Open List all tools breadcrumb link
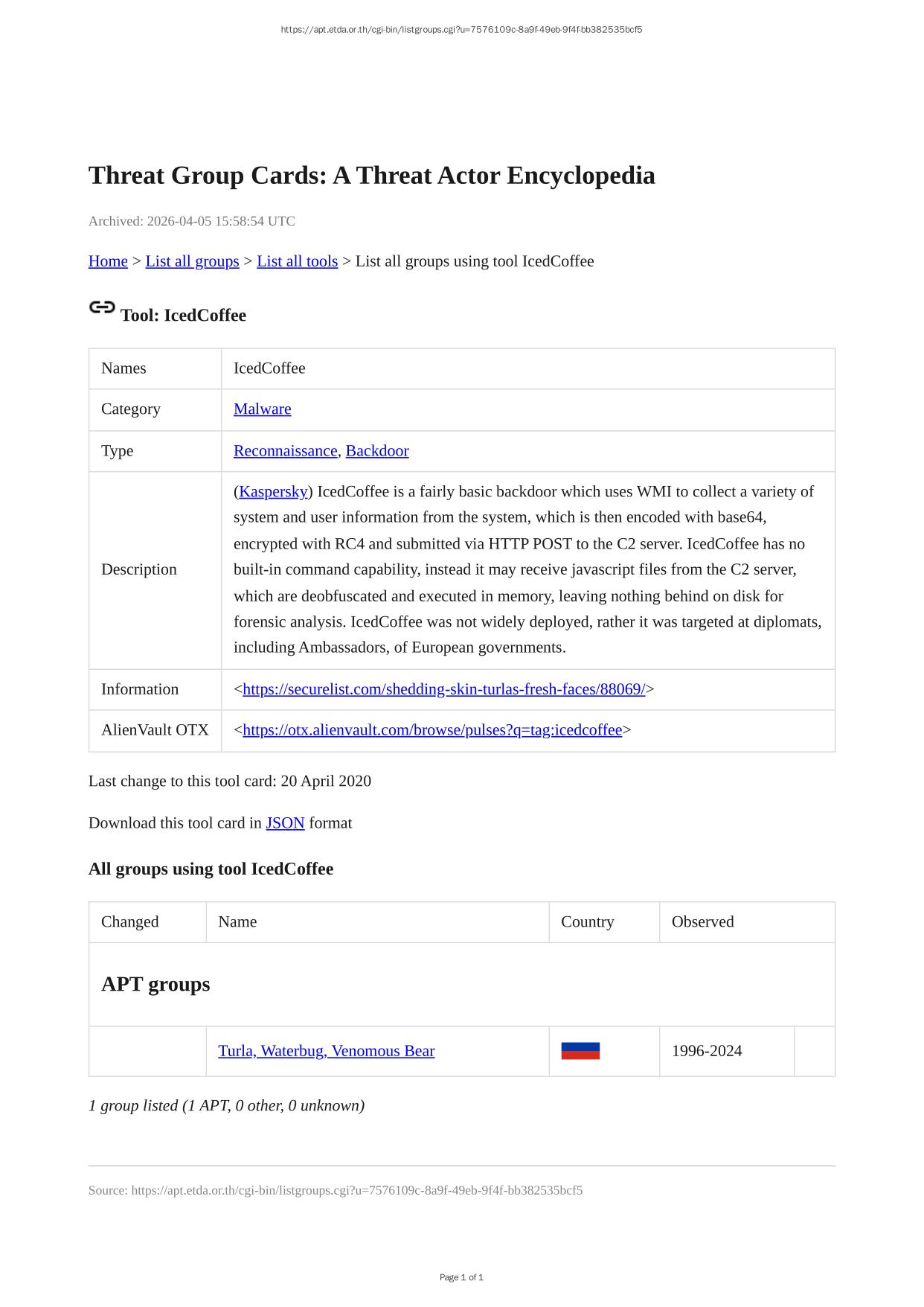Viewport: 924px width, 1307px height. [x=297, y=261]
